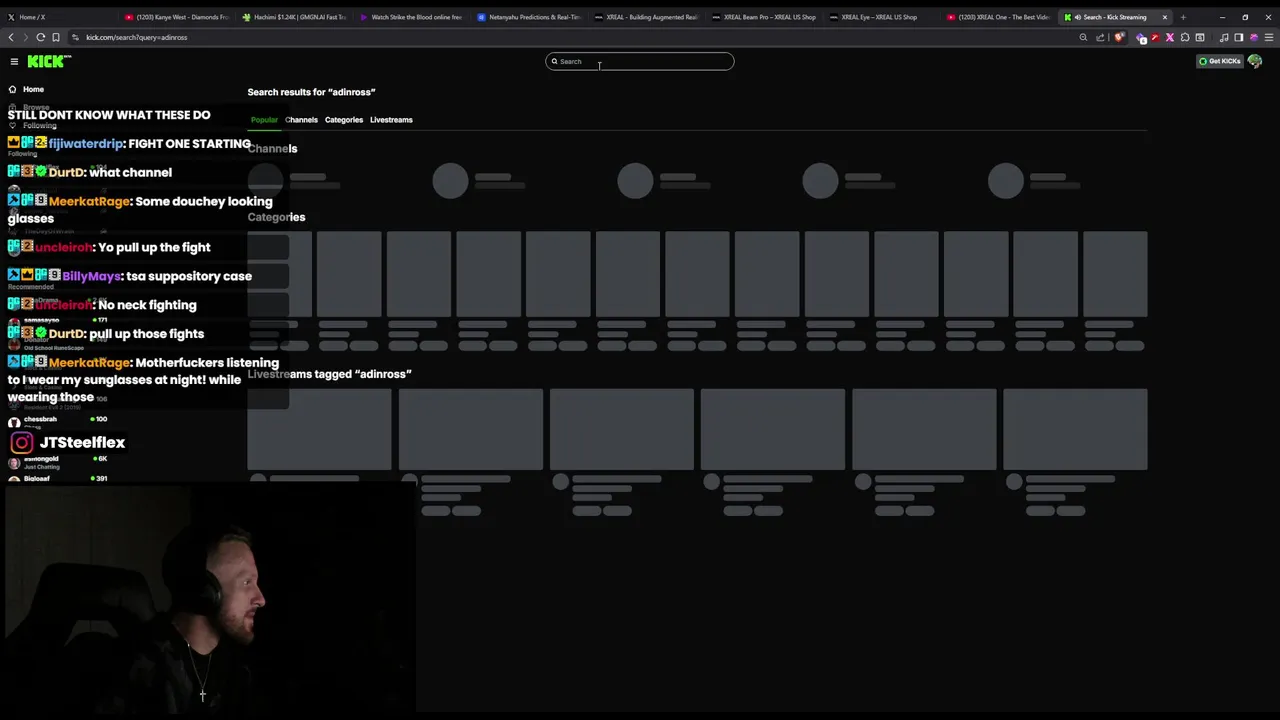1280x720 pixels.
Task: Click the bookmark icon beside reload
Action: (x=56, y=37)
